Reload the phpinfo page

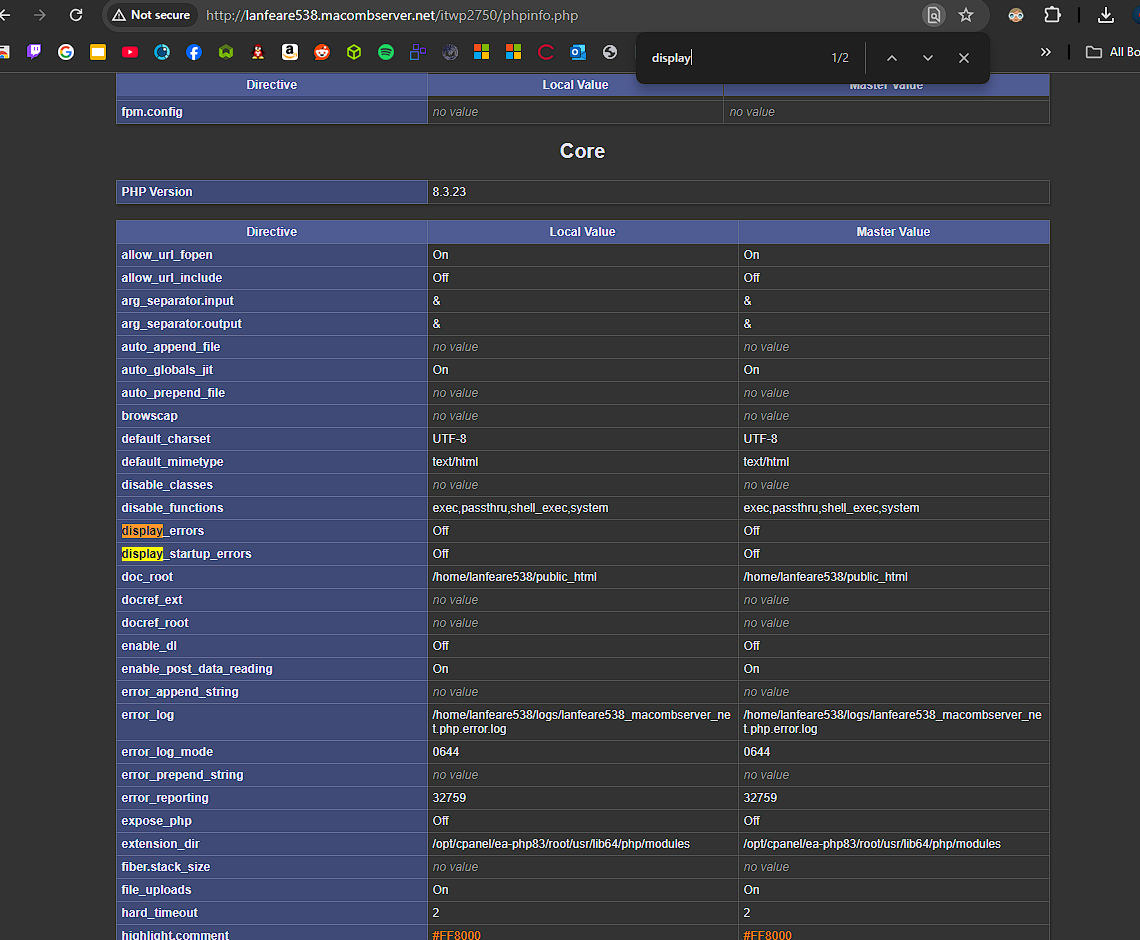[76, 15]
